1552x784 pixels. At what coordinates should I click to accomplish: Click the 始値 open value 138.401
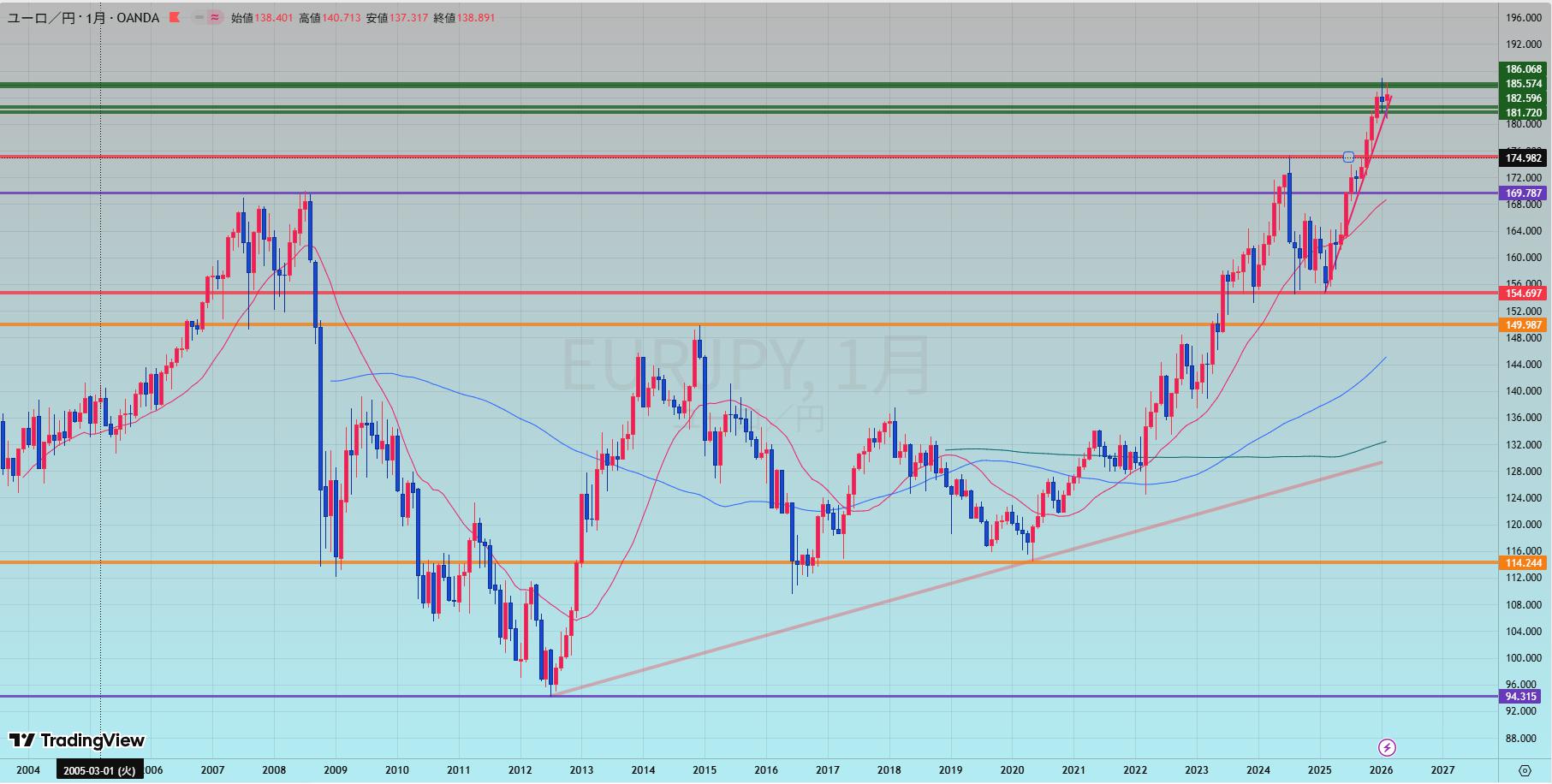coord(274,18)
